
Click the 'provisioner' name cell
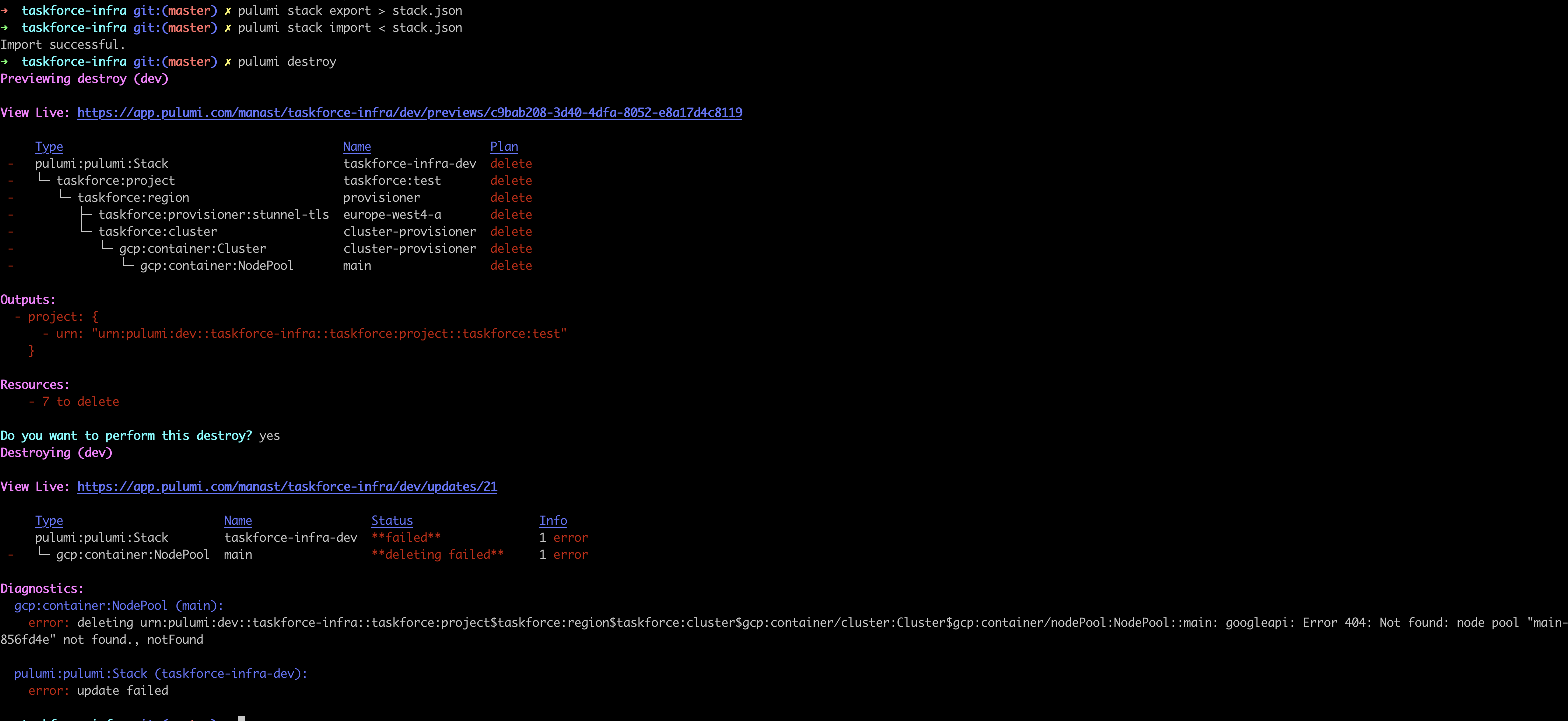[382, 197]
